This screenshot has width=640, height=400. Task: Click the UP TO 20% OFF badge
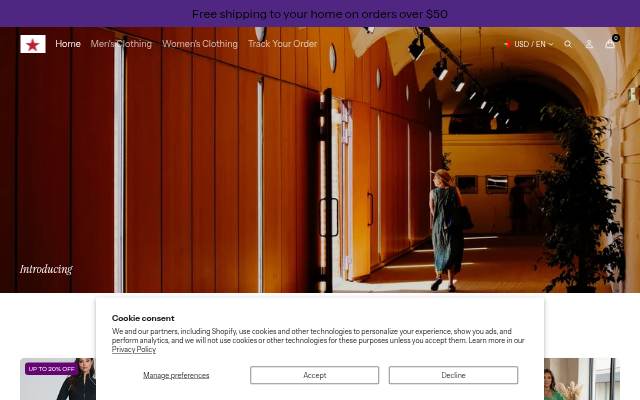tap(51, 369)
